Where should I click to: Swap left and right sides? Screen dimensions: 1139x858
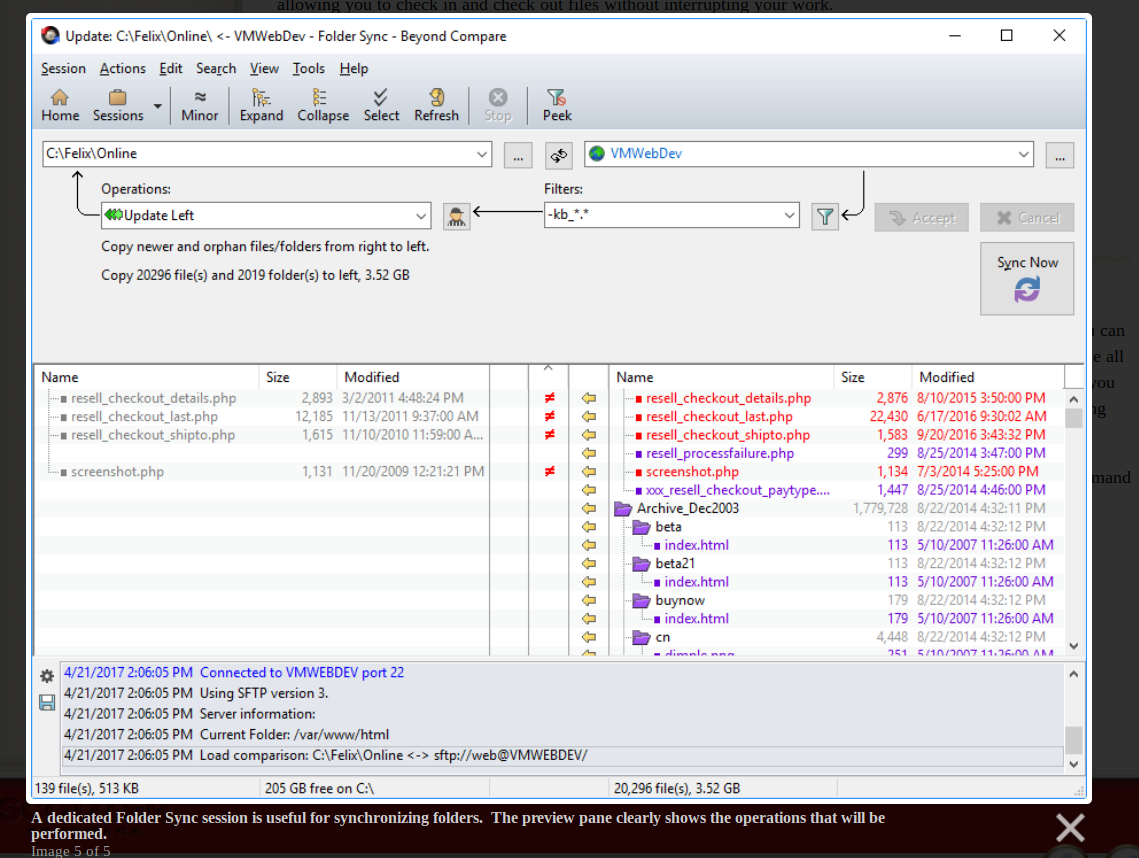558,155
